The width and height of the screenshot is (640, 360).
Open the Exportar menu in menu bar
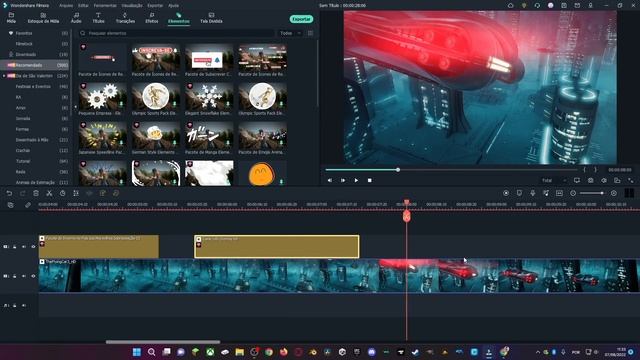point(155,6)
